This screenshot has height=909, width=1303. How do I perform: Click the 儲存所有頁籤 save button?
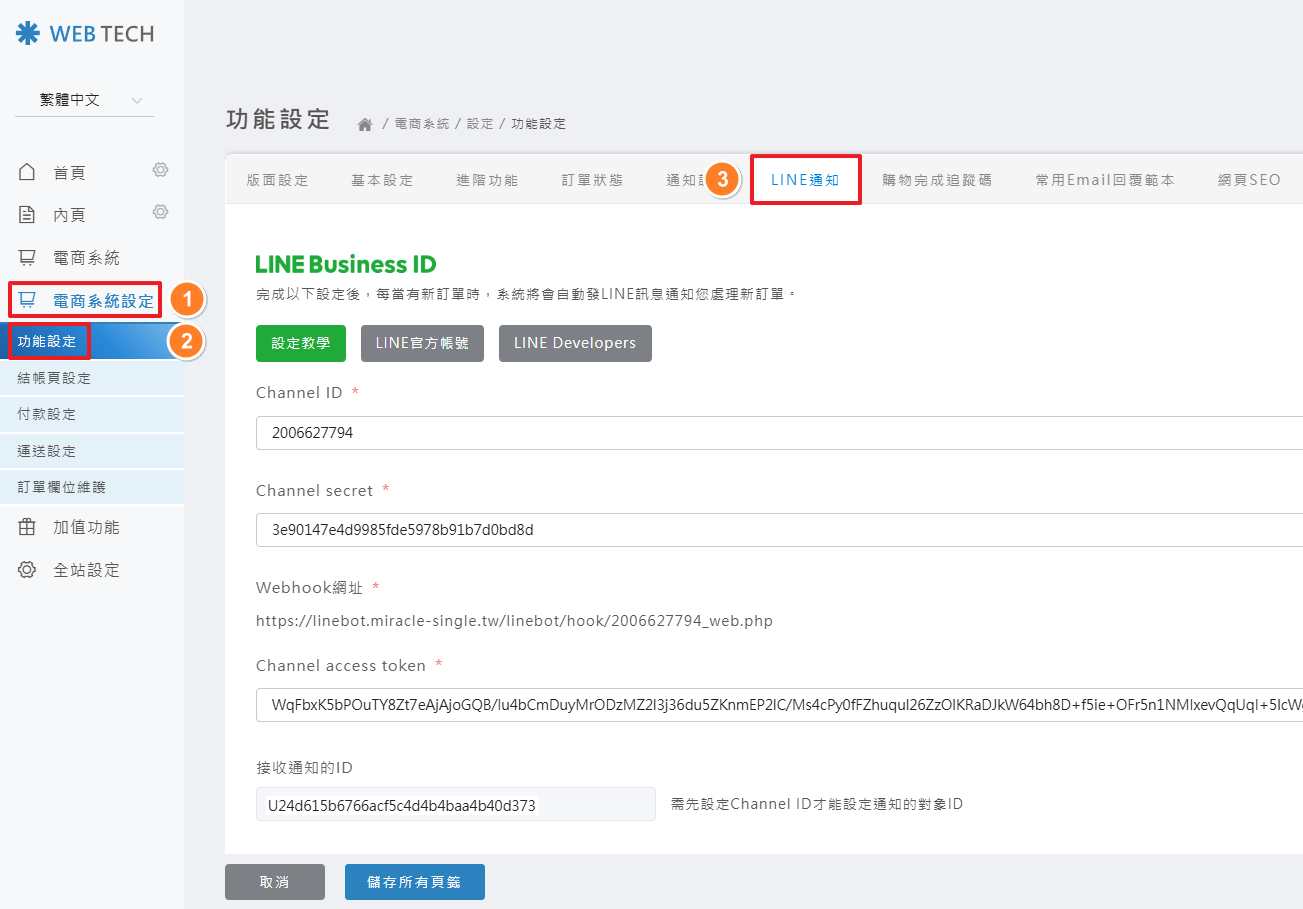pyautogui.click(x=414, y=882)
